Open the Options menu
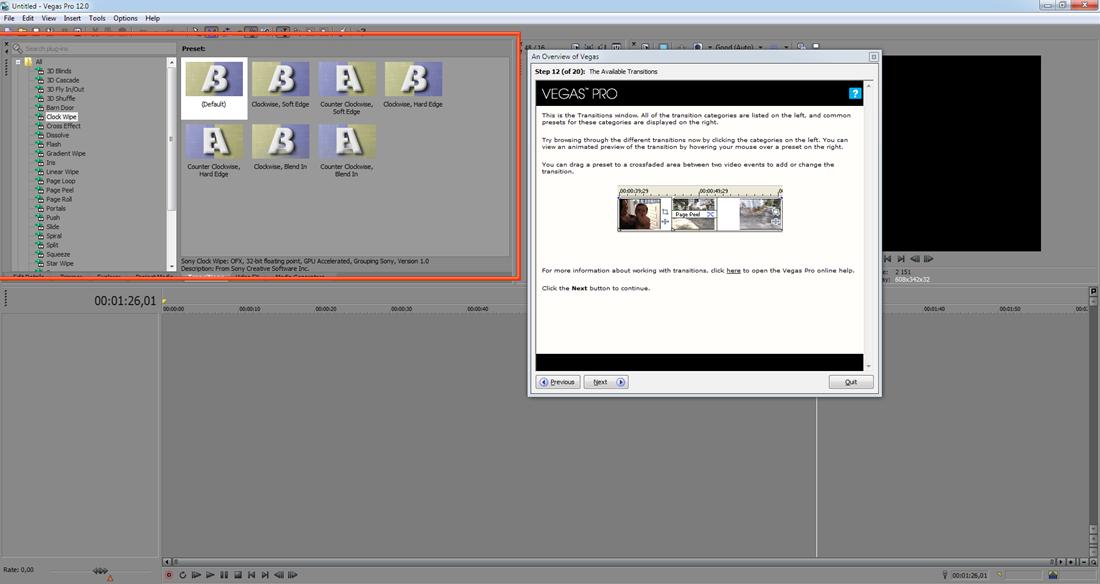Image resolution: width=1100 pixels, height=584 pixels. [x=126, y=18]
